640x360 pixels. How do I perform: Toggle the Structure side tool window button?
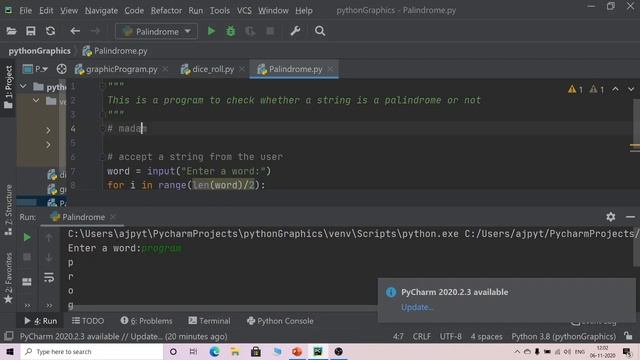(x=8, y=210)
